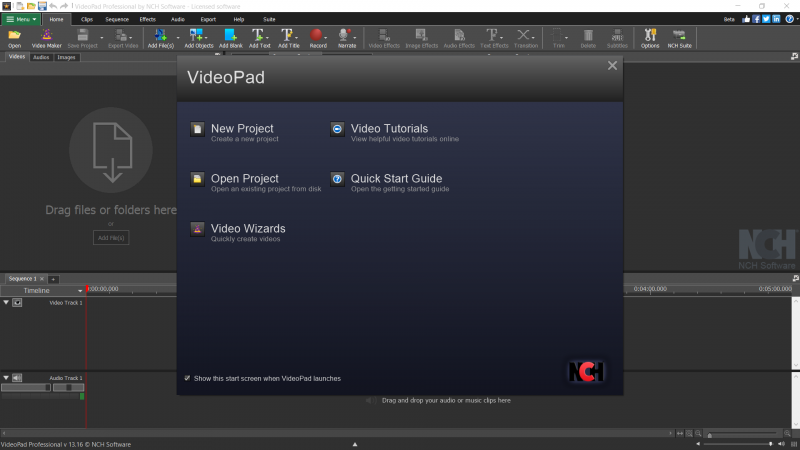Uncheck Show this start screen checkbox
Viewport: 800px width, 450px height.
click(187, 378)
